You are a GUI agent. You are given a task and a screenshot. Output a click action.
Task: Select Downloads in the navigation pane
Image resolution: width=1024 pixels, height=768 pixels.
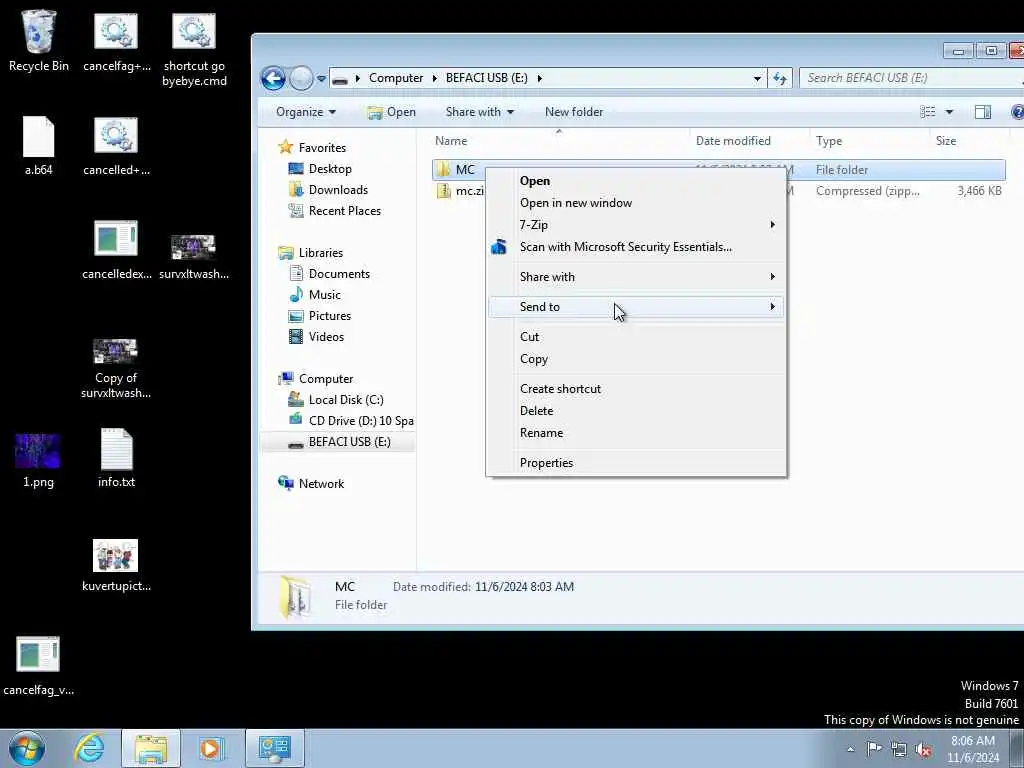338,189
